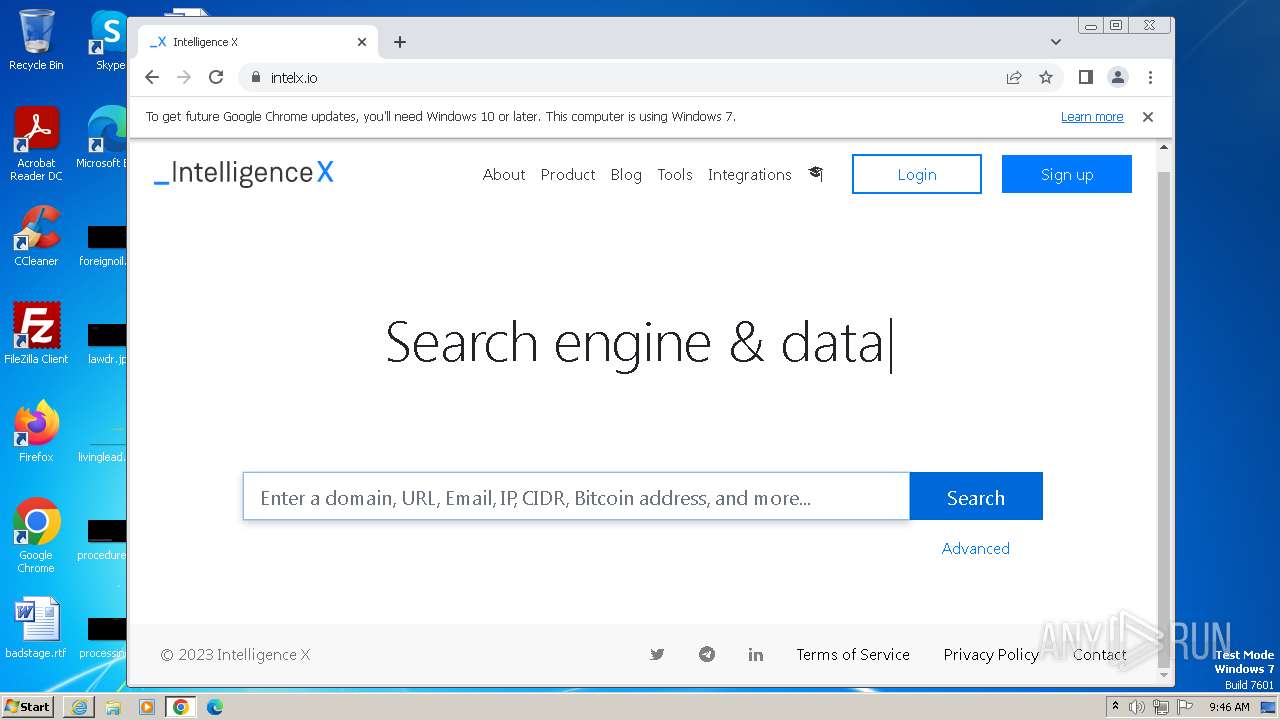Open Windows Media Player taskbar icon
The width and height of the screenshot is (1280, 720).
147,707
